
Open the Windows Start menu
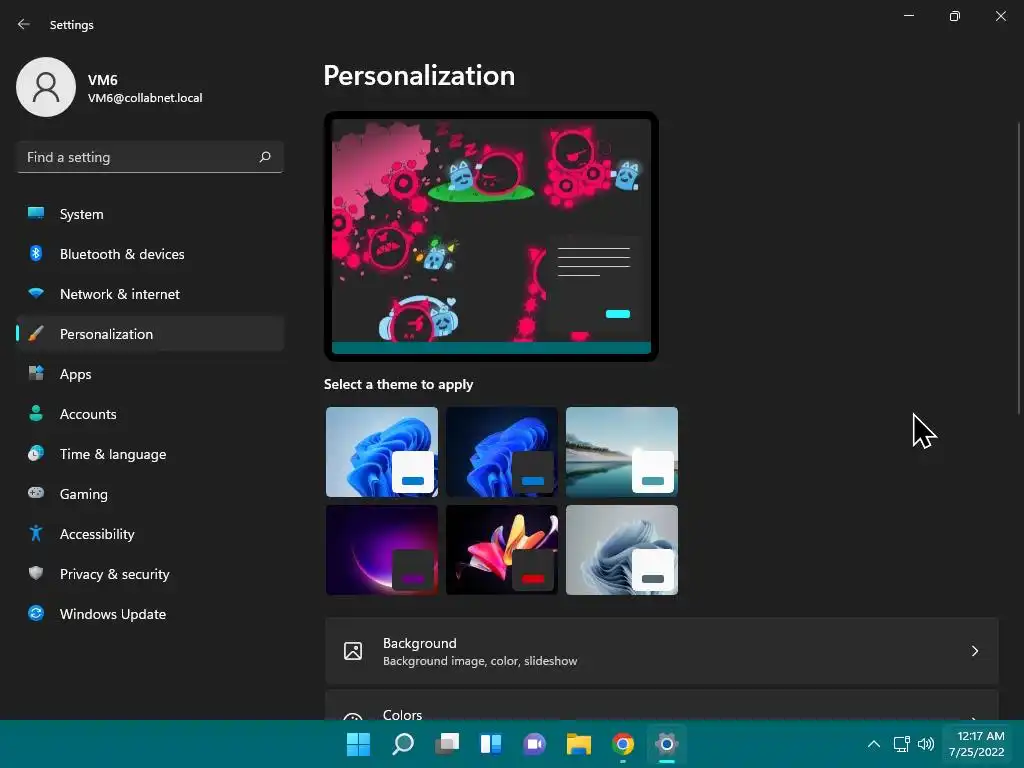click(358, 744)
